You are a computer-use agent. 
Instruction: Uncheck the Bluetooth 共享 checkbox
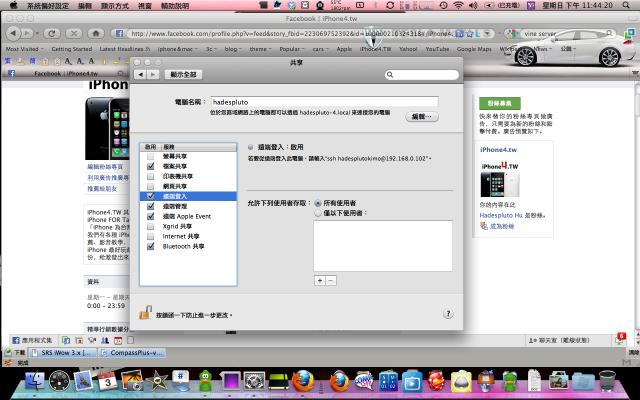(150, 246)
